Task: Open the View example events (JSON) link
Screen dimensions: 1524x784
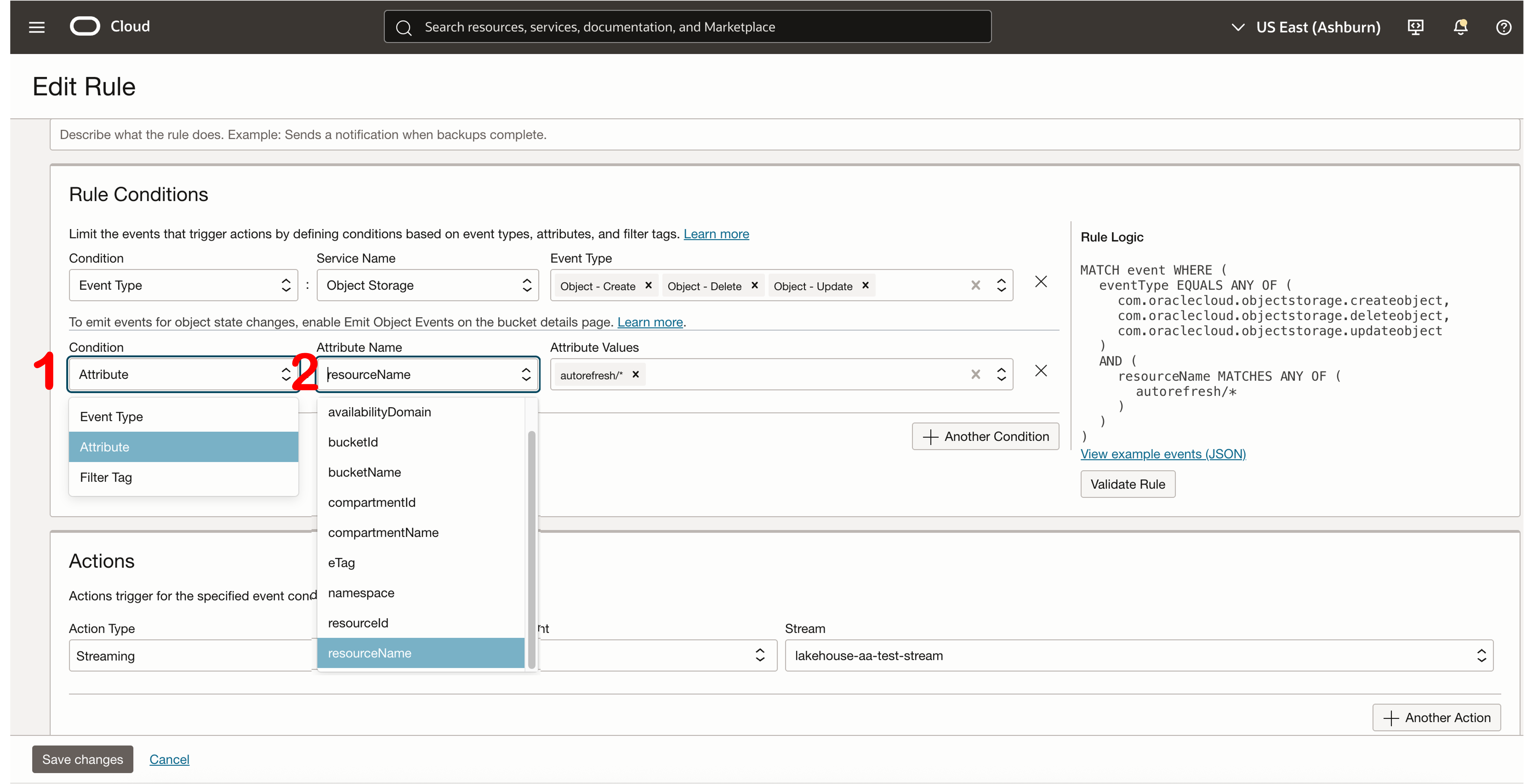Action: 1162,453
